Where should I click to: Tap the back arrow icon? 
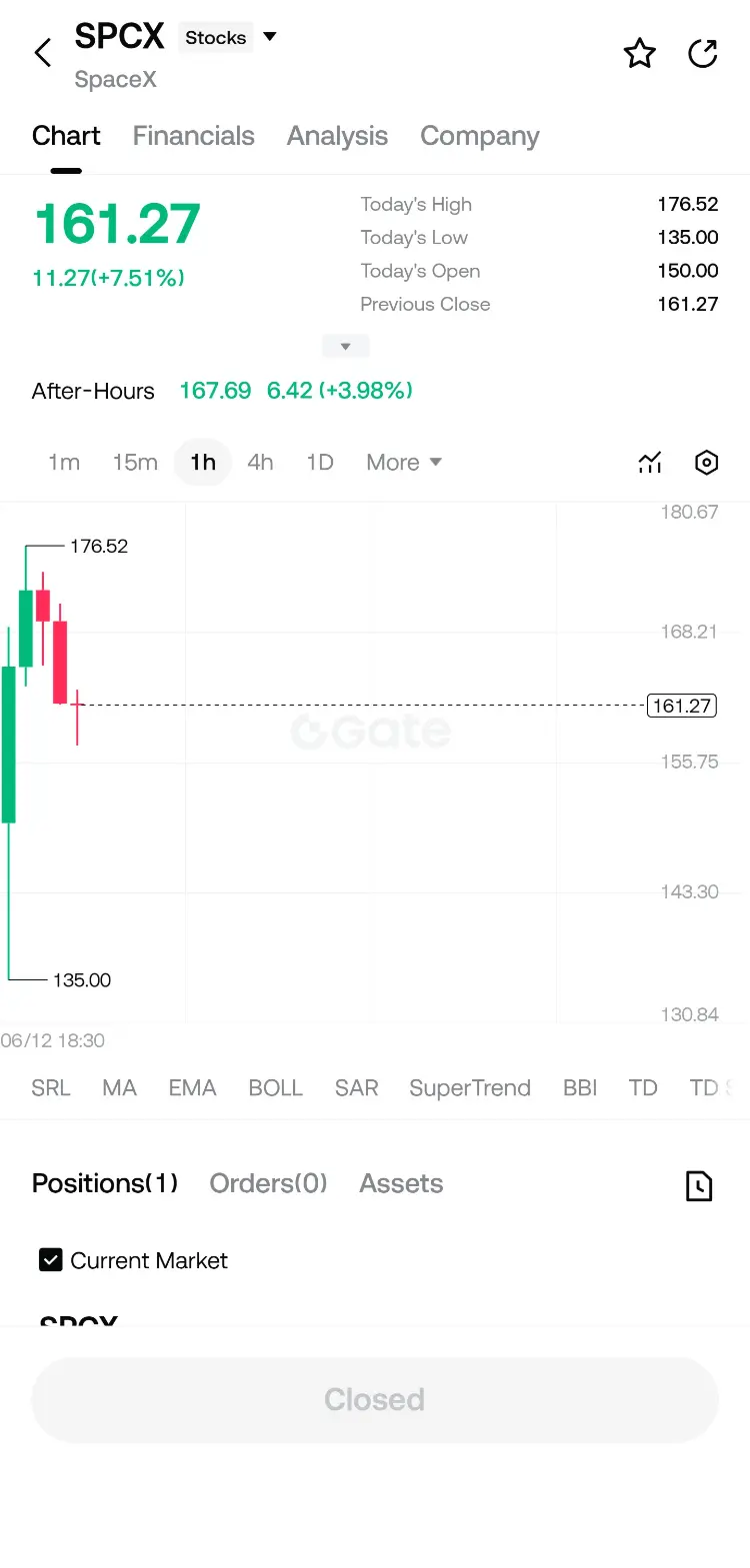point(42,53)
